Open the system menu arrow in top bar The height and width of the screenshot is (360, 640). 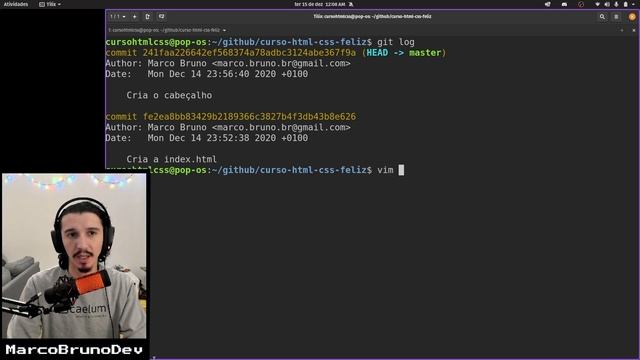(634, 4)
